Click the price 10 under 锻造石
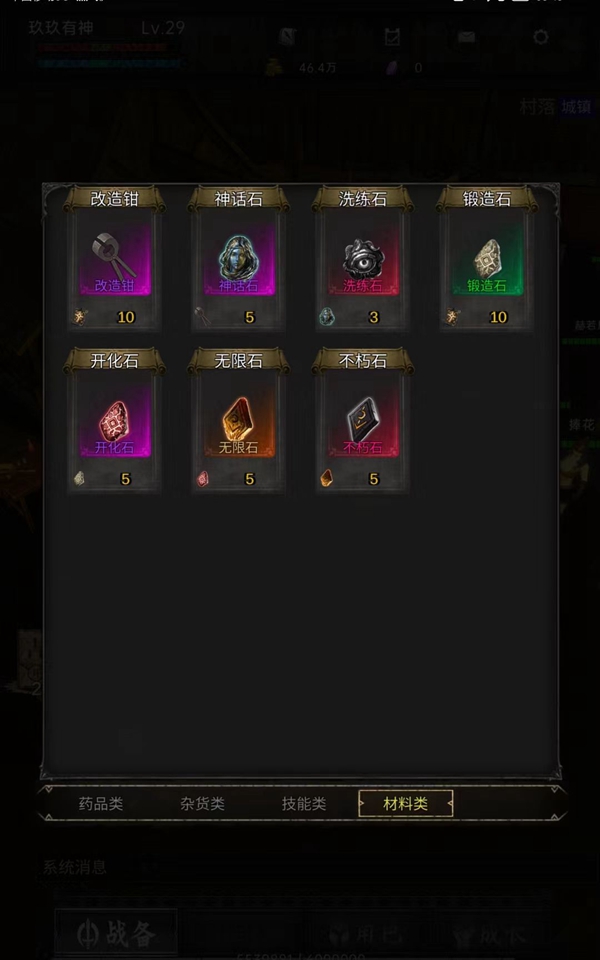The height and width of the screenshot is (960, 600). point(498,317)
